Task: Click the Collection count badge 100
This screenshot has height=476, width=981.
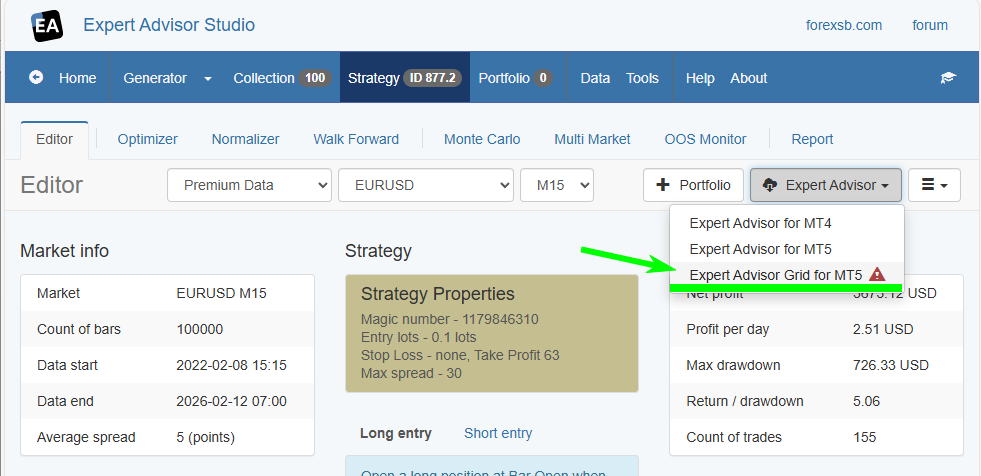Action: tap(315, 78)
